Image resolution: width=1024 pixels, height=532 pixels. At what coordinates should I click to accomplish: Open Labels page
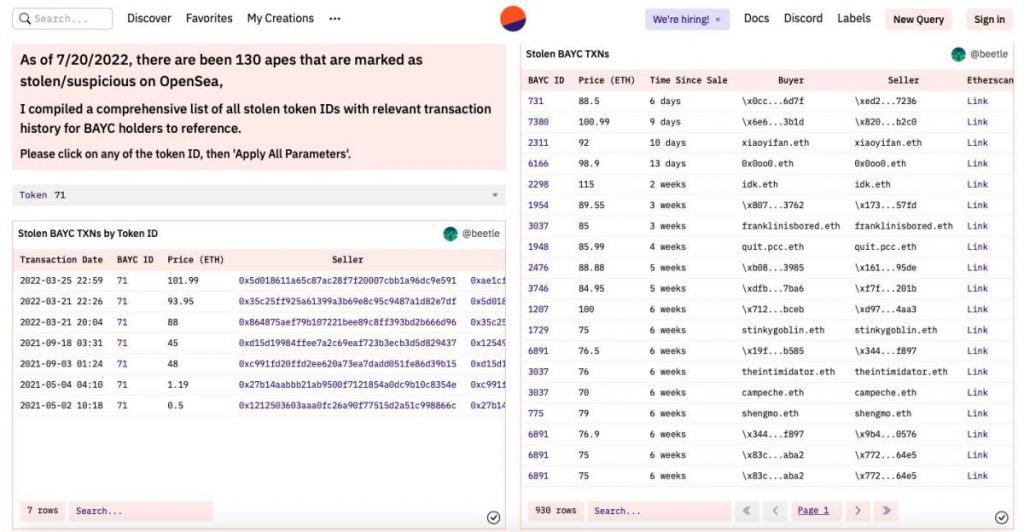[854, 18]
